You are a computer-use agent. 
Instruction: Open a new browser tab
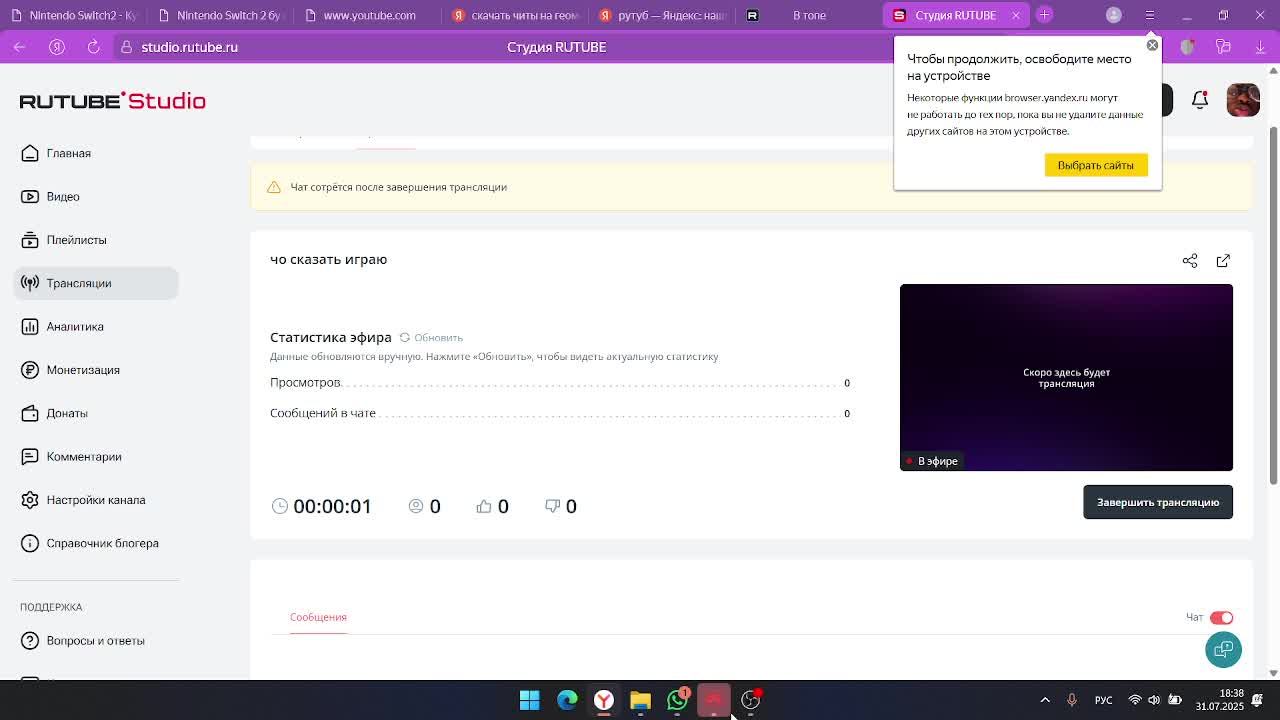[1044, 14]
